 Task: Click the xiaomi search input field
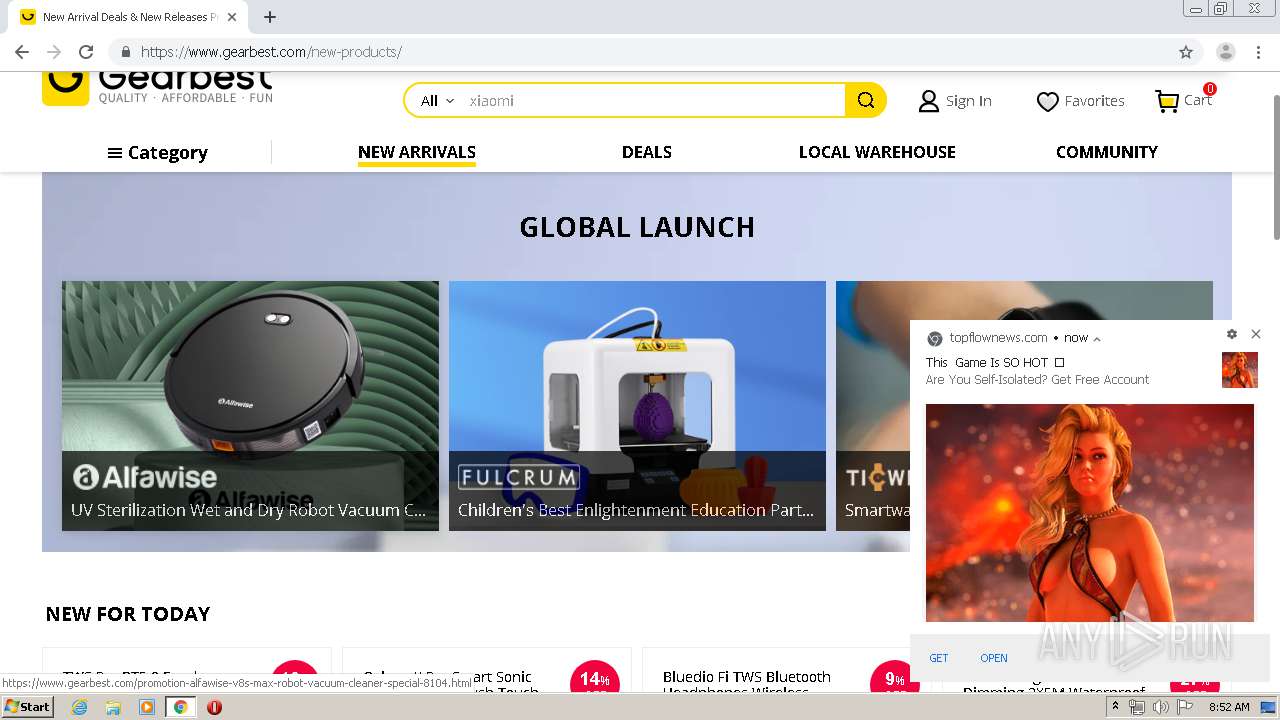[654, 100]
